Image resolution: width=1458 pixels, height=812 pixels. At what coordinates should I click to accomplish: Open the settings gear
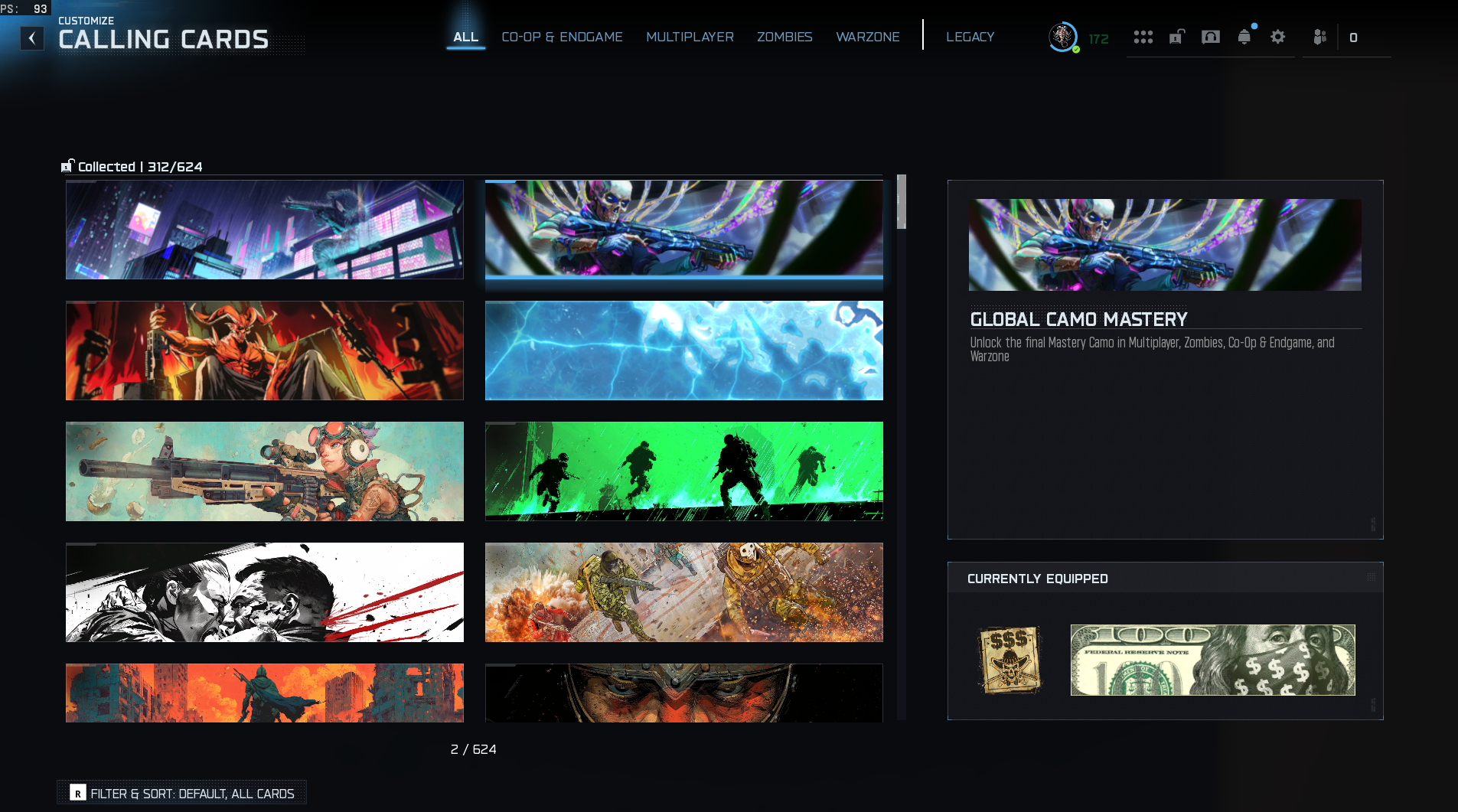pyautogui.click(x=1278, y=37)
